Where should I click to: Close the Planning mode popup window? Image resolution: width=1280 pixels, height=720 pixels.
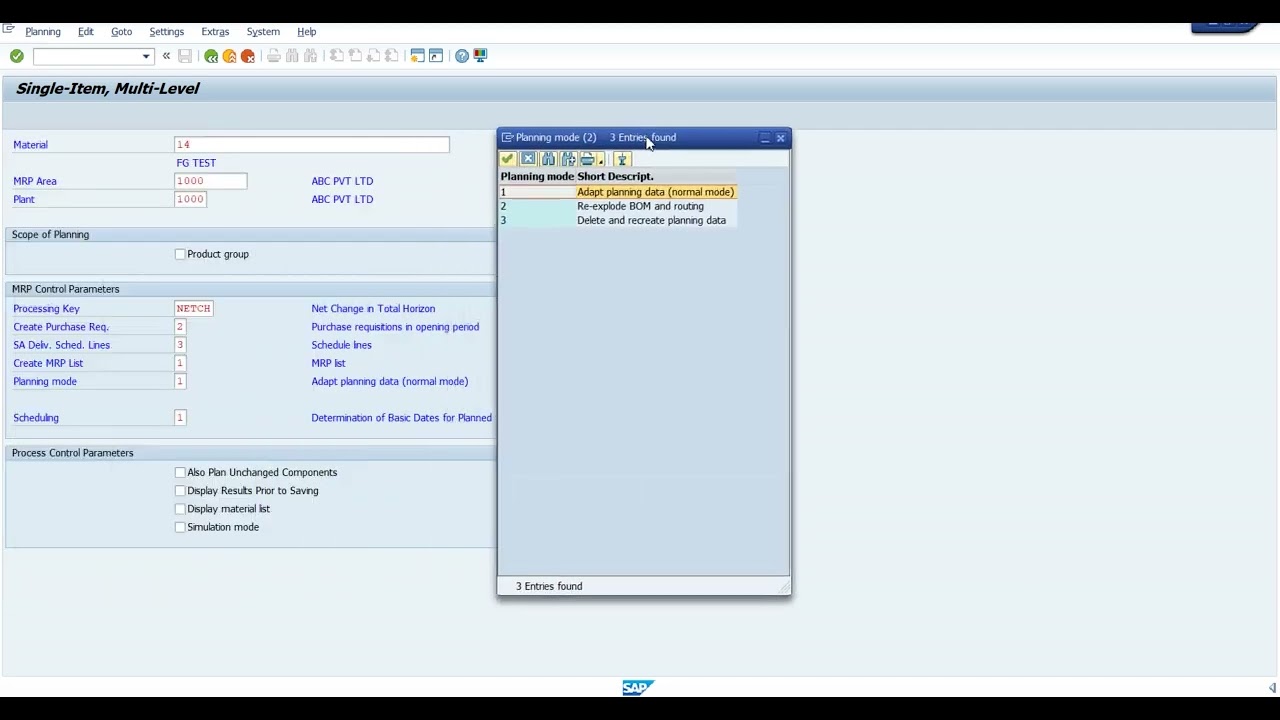[x=781, y=138]
